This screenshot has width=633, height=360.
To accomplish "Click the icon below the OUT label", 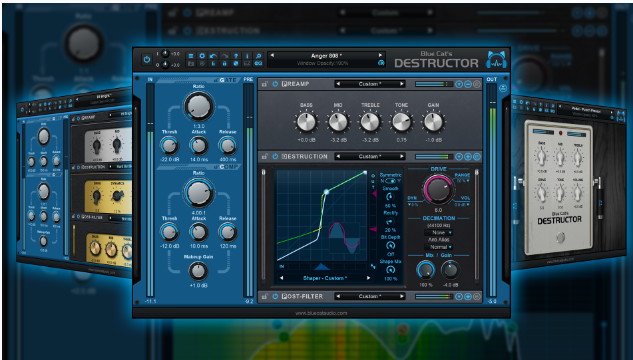I will coord(503,88).
